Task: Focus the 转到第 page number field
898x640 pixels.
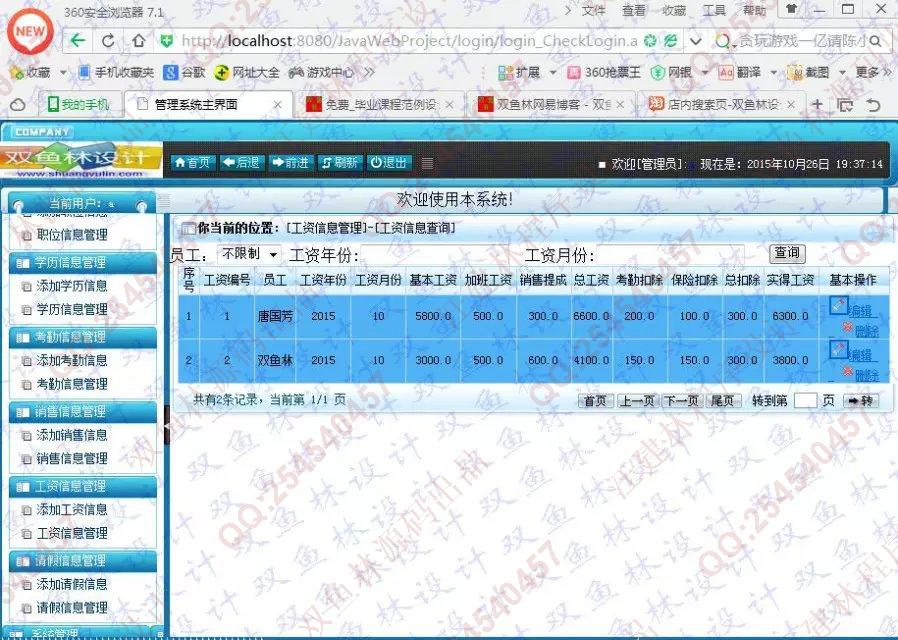Action: coord(805,401)
